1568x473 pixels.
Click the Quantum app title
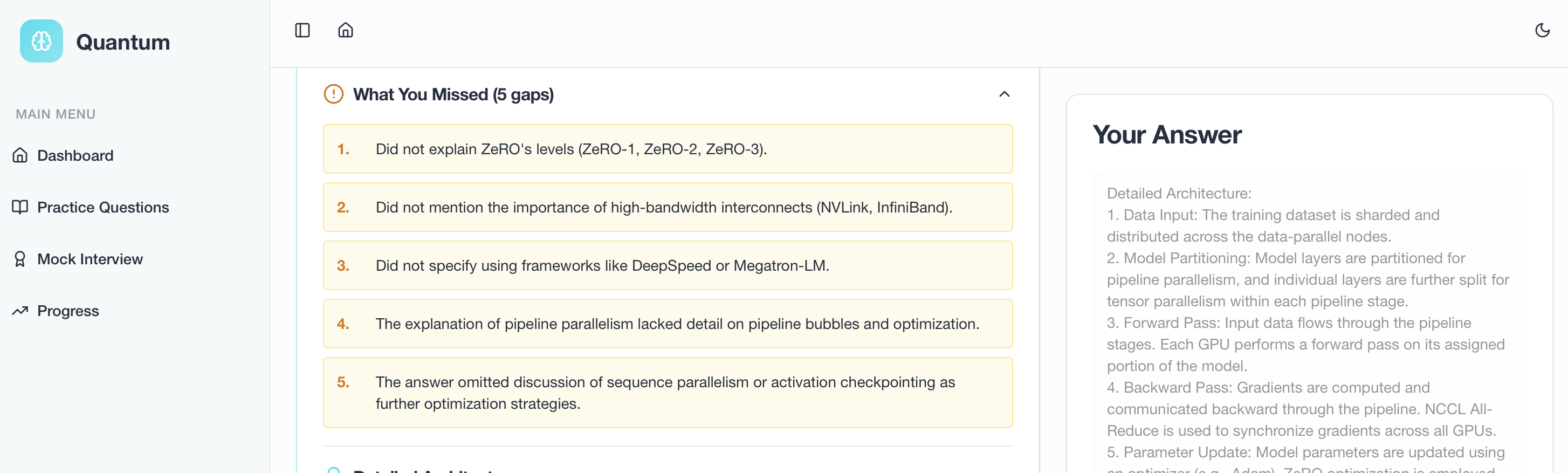point(123,42)
